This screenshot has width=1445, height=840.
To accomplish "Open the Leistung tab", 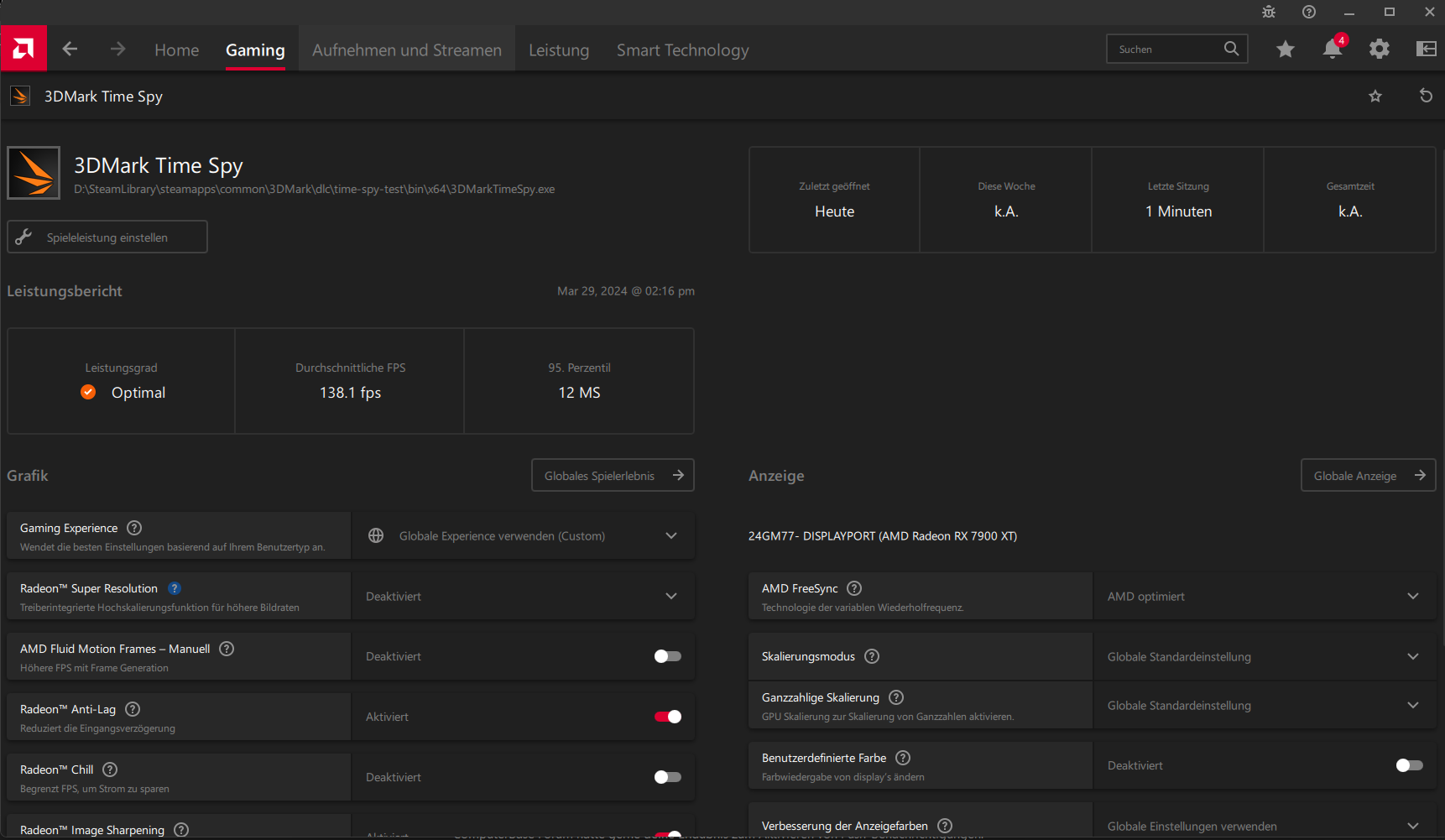I will (x=559, y=50).
